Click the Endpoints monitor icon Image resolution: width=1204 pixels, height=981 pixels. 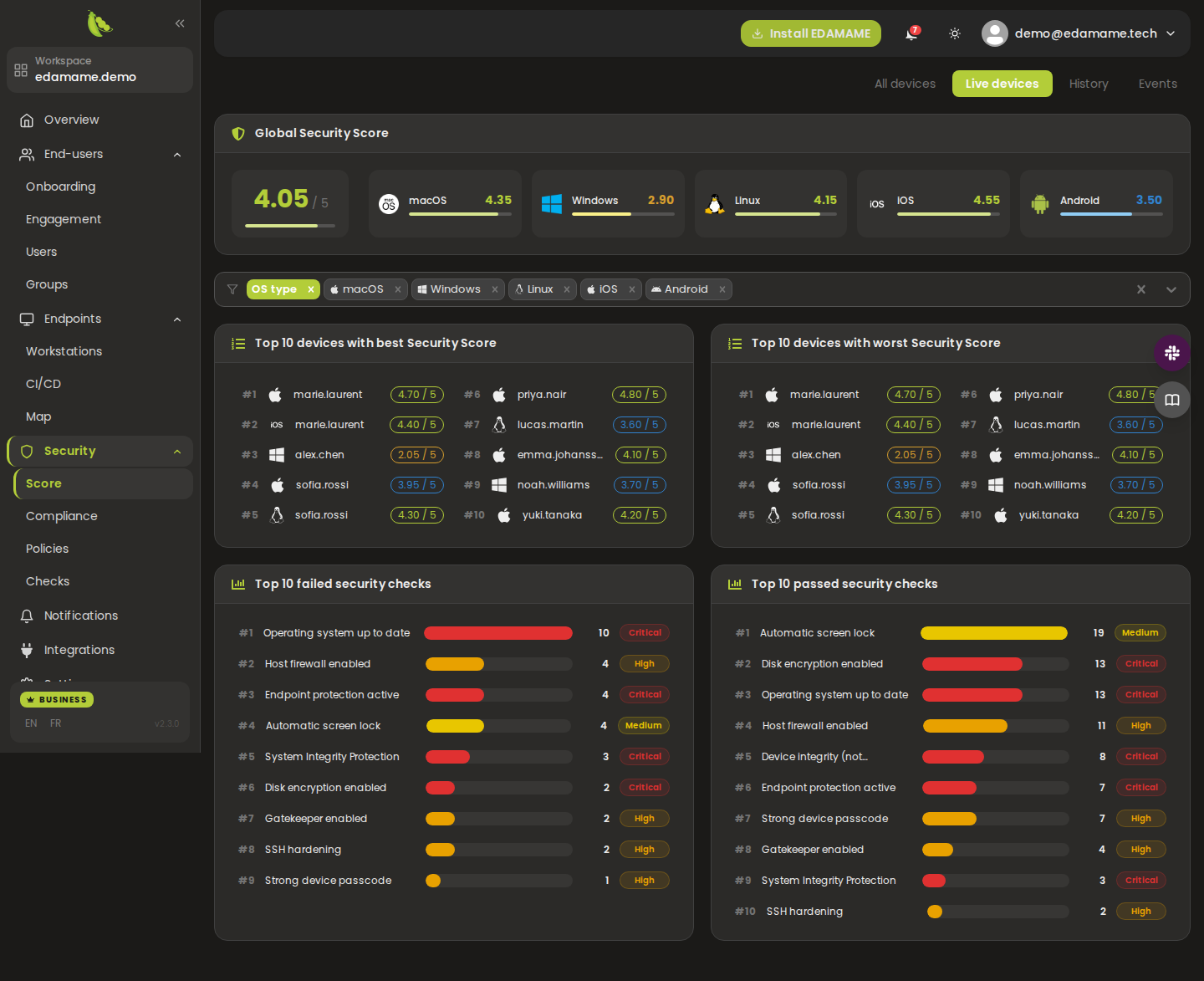(27, 319)
